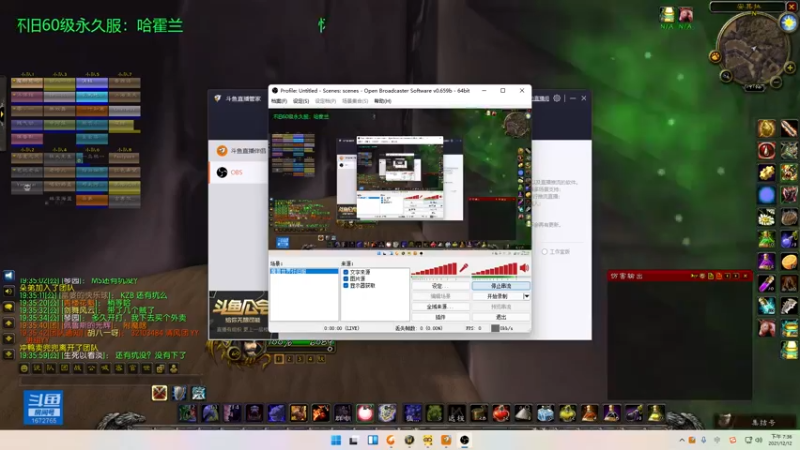Switch to action bar page 3
This screenshot has height=450, width=800.
tap(300, 359)
